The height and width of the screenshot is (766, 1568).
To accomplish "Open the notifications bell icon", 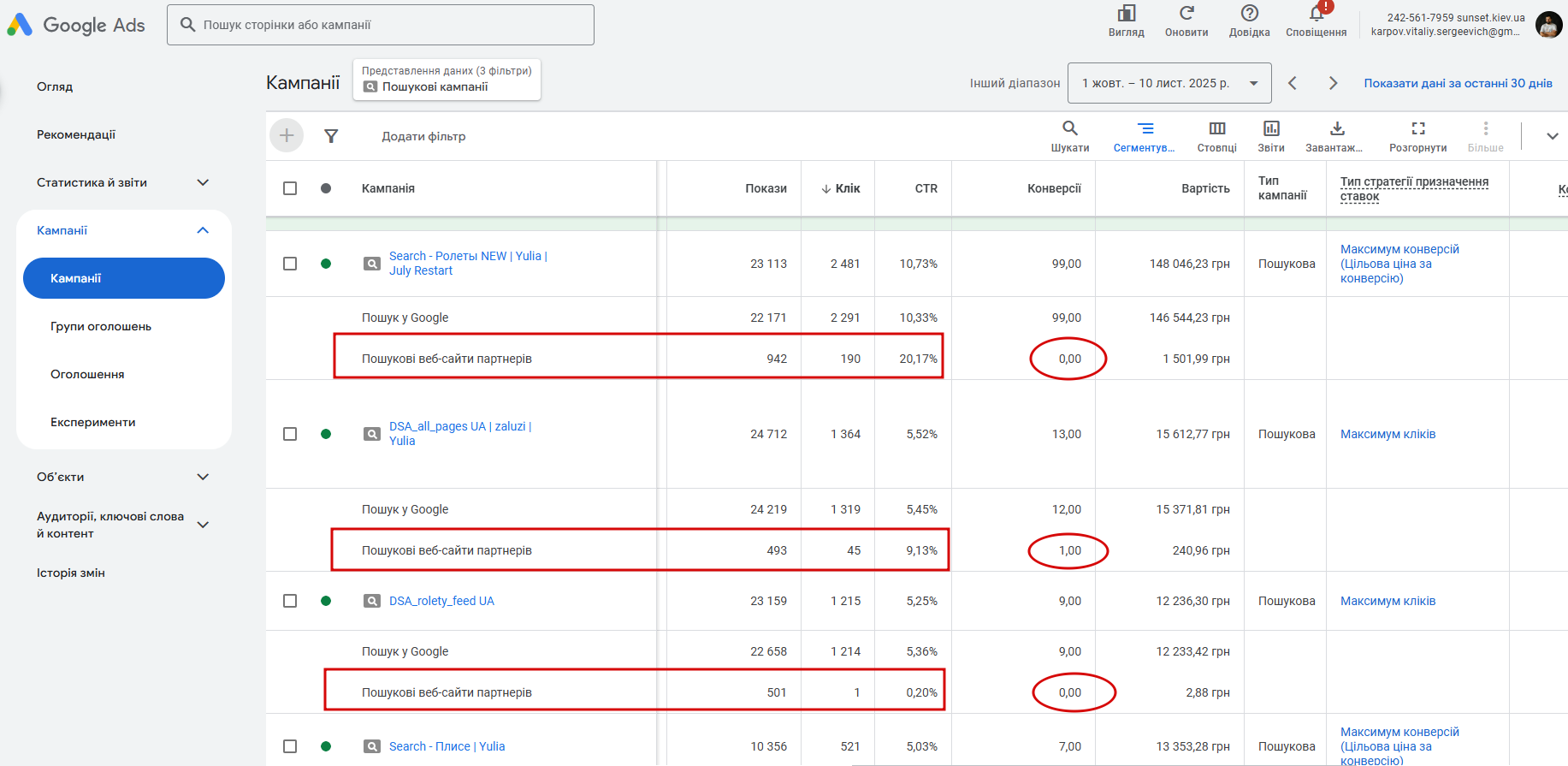I will 1316,14.
